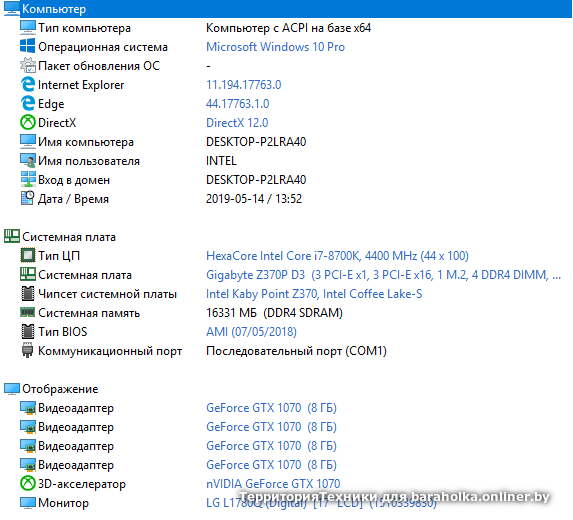Screen dimensions: 573x520
Task: Click the value Компьютер с ACPI на базе x64
Action: click(x=288, y=28)
